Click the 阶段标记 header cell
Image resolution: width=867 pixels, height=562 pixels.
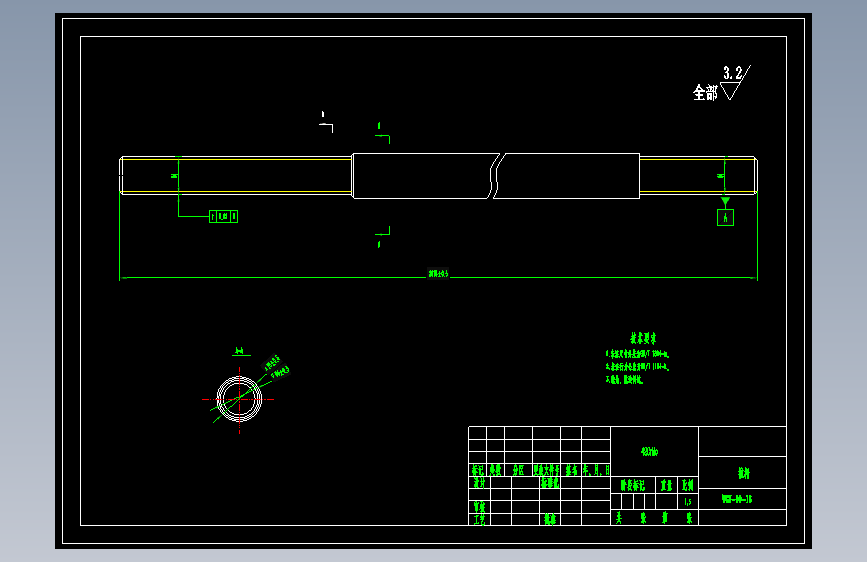(633, 485)
